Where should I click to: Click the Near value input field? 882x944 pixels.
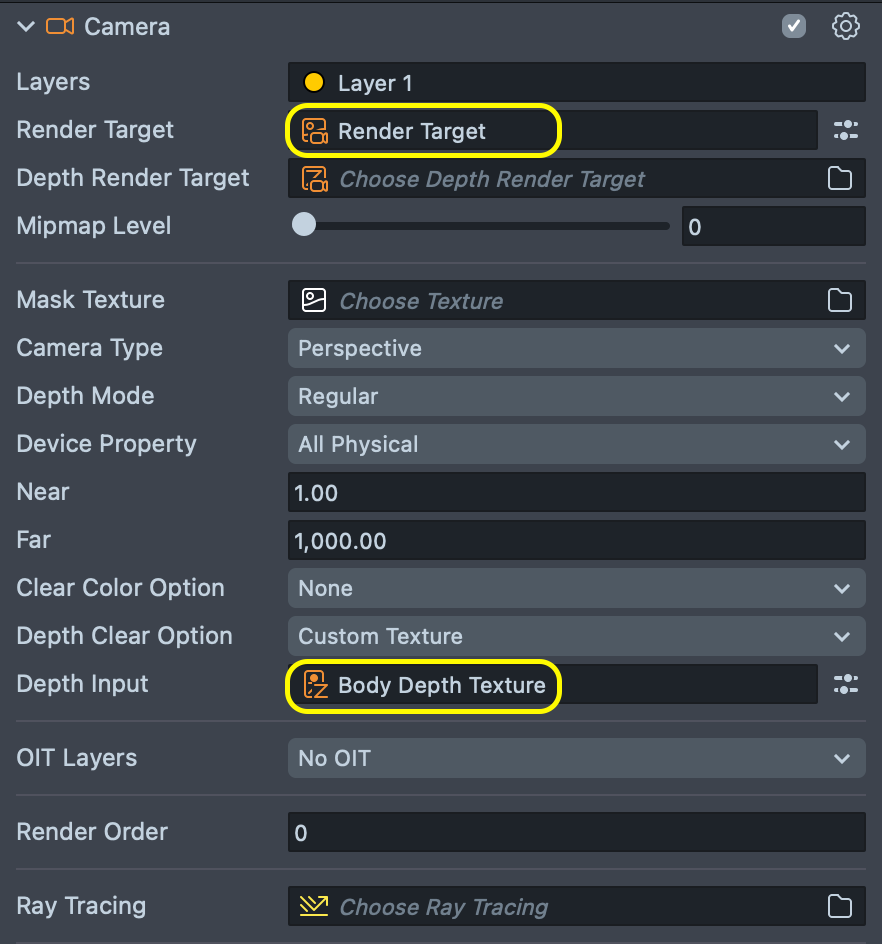576,492
